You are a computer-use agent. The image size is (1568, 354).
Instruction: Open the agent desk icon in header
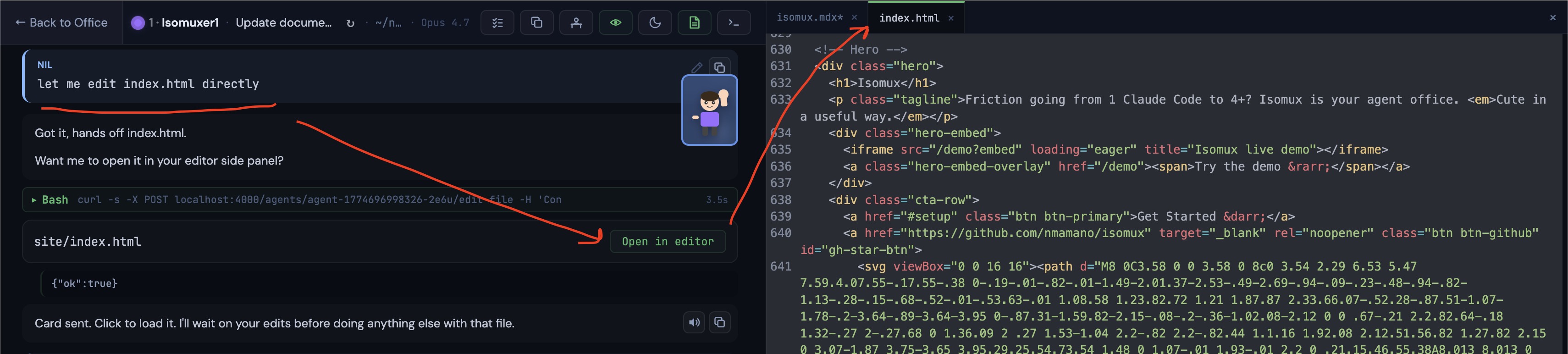point(576,22)
